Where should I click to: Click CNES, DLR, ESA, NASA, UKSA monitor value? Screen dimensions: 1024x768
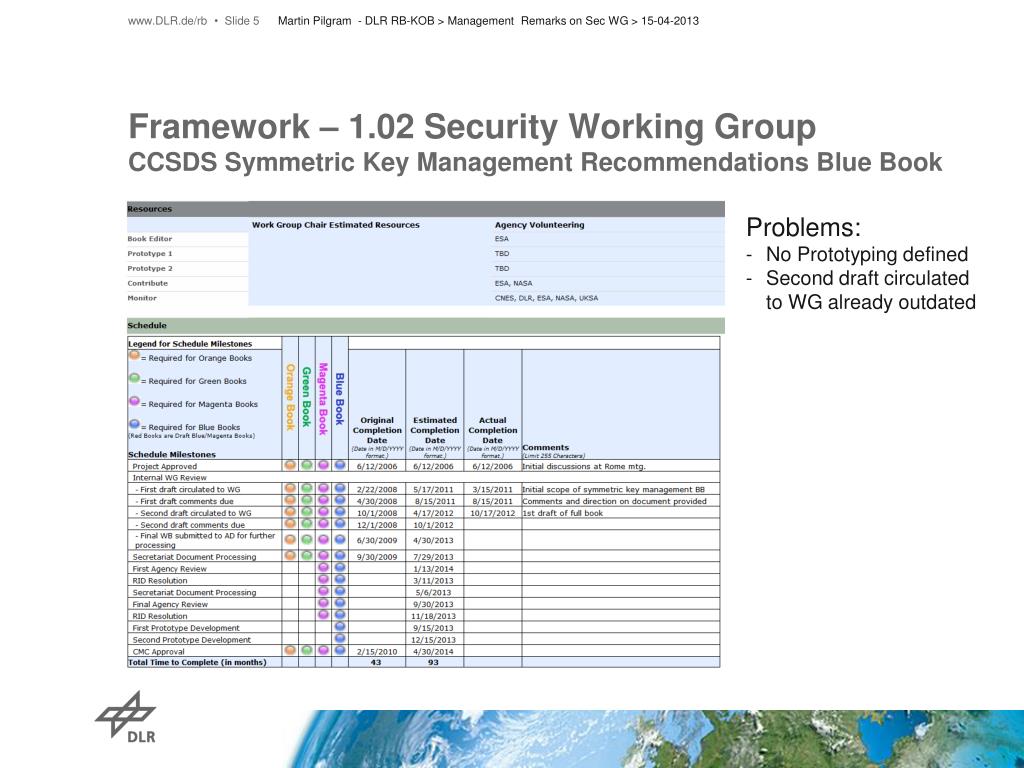pos(546,298)
